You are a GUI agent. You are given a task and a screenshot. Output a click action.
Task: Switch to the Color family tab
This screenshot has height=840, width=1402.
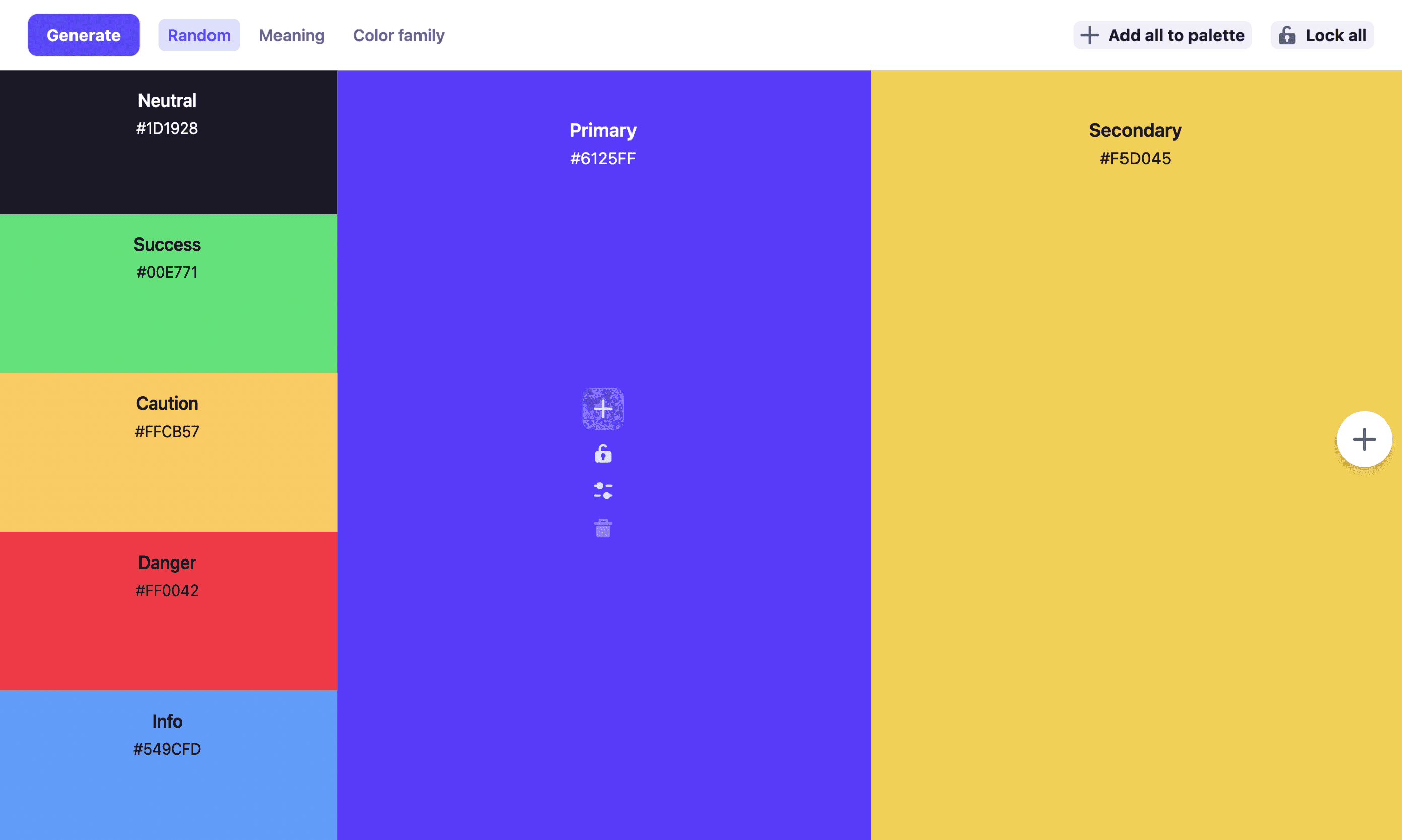[398, 35]
